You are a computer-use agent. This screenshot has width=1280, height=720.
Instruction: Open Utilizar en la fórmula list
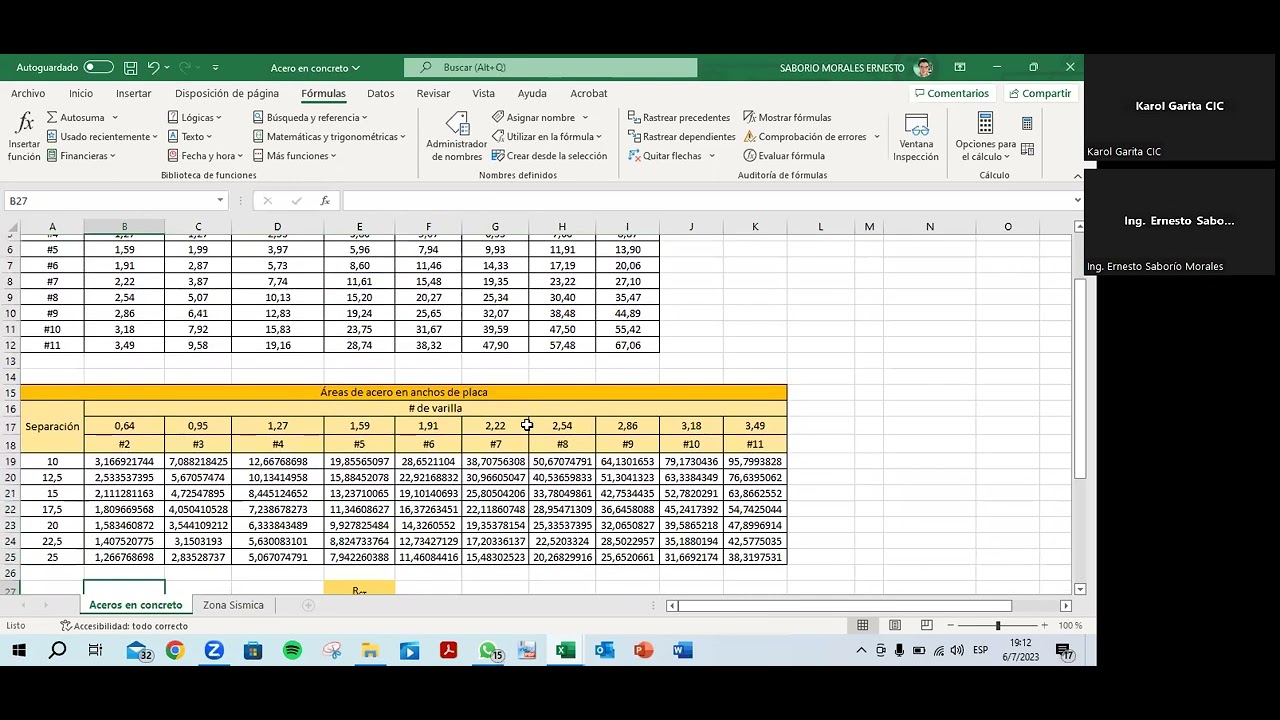point(547,137)
